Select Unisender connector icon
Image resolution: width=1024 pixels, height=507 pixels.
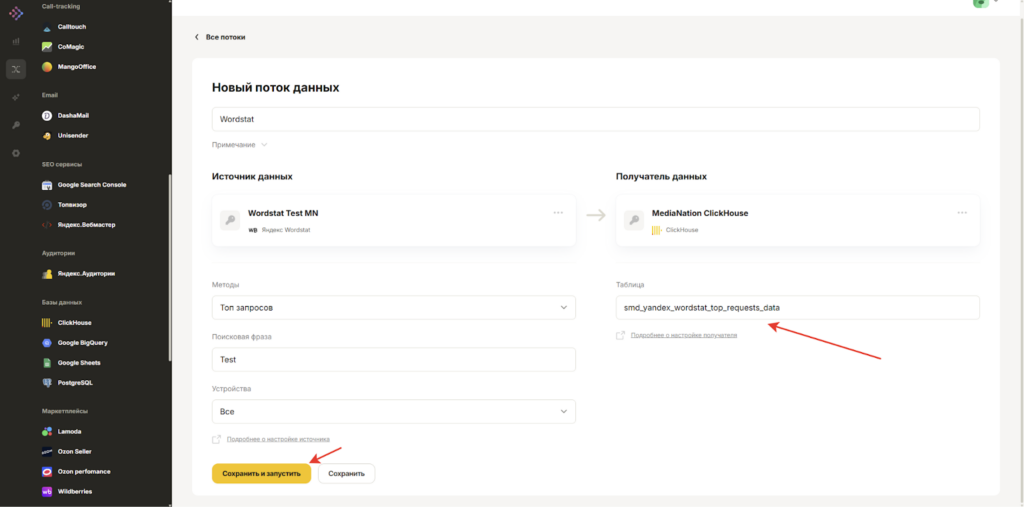click(47, 136)
